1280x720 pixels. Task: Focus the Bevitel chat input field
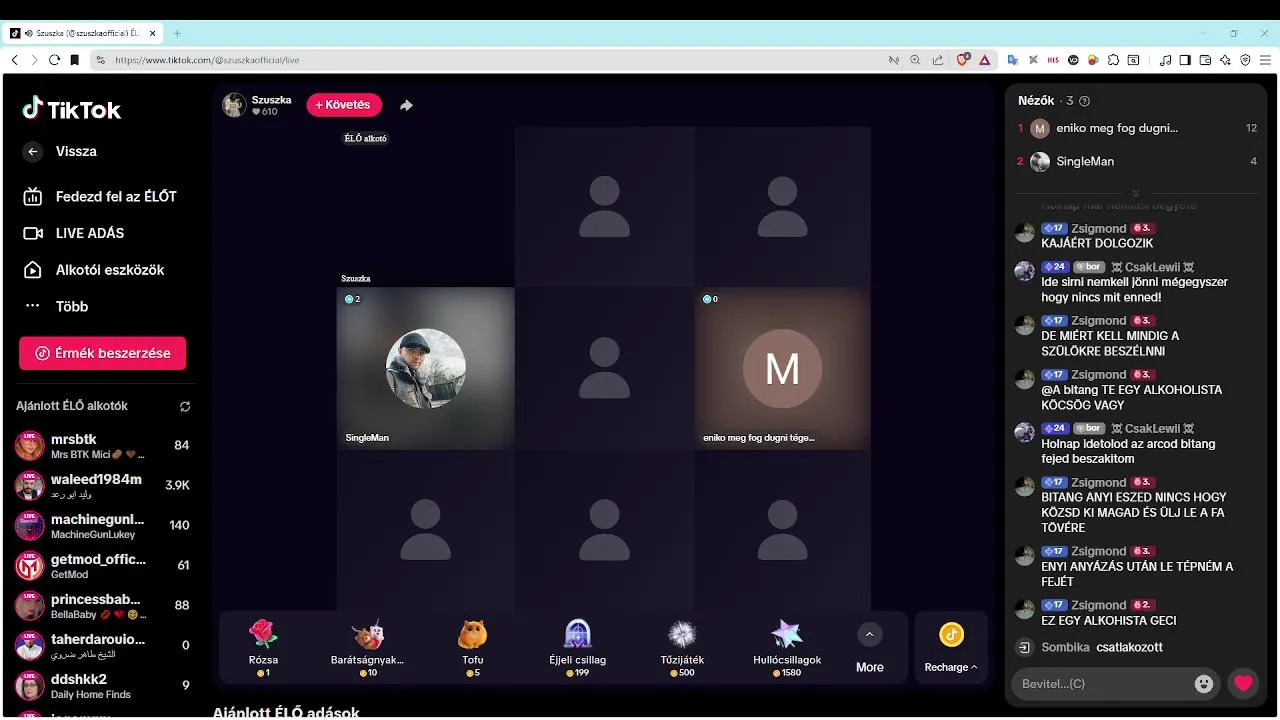(1100, 684)
